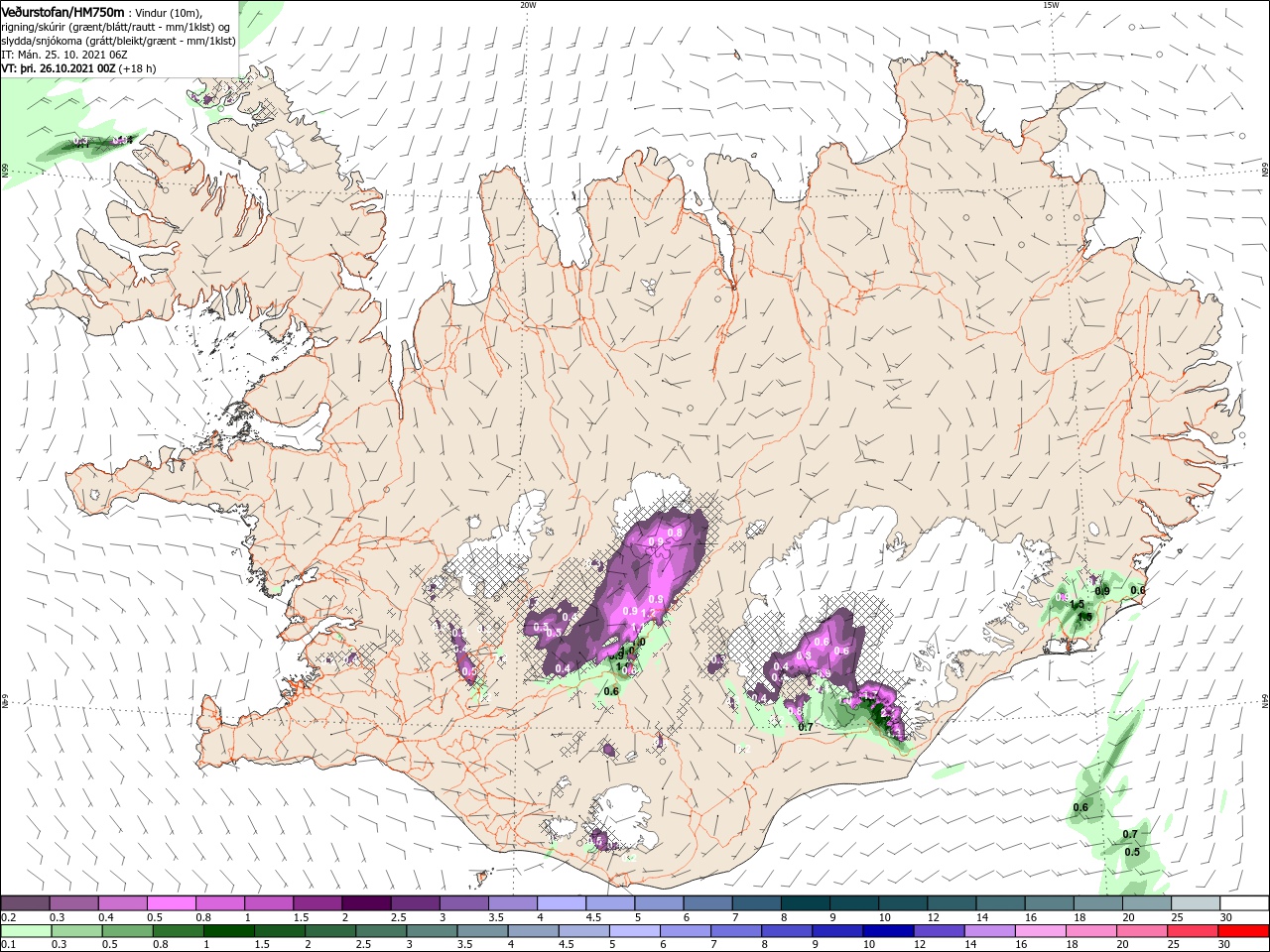Viewport: 1270px width, 952px height.
Task: Pick the snow legend swatch between 0.2 and 0.3
Action: click(26, 903)
